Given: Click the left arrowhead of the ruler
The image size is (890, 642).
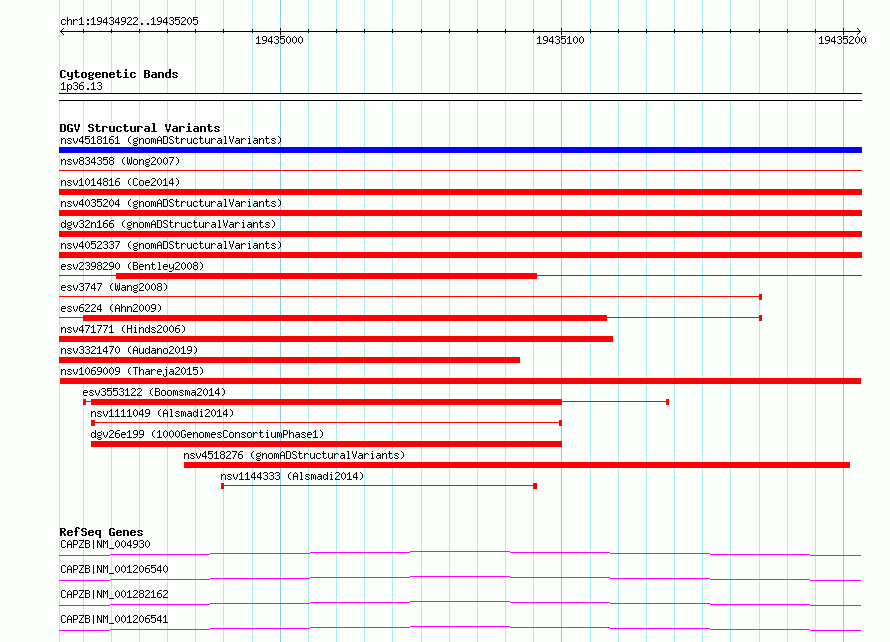Looking at the screenshot, I should click(62, 31).
